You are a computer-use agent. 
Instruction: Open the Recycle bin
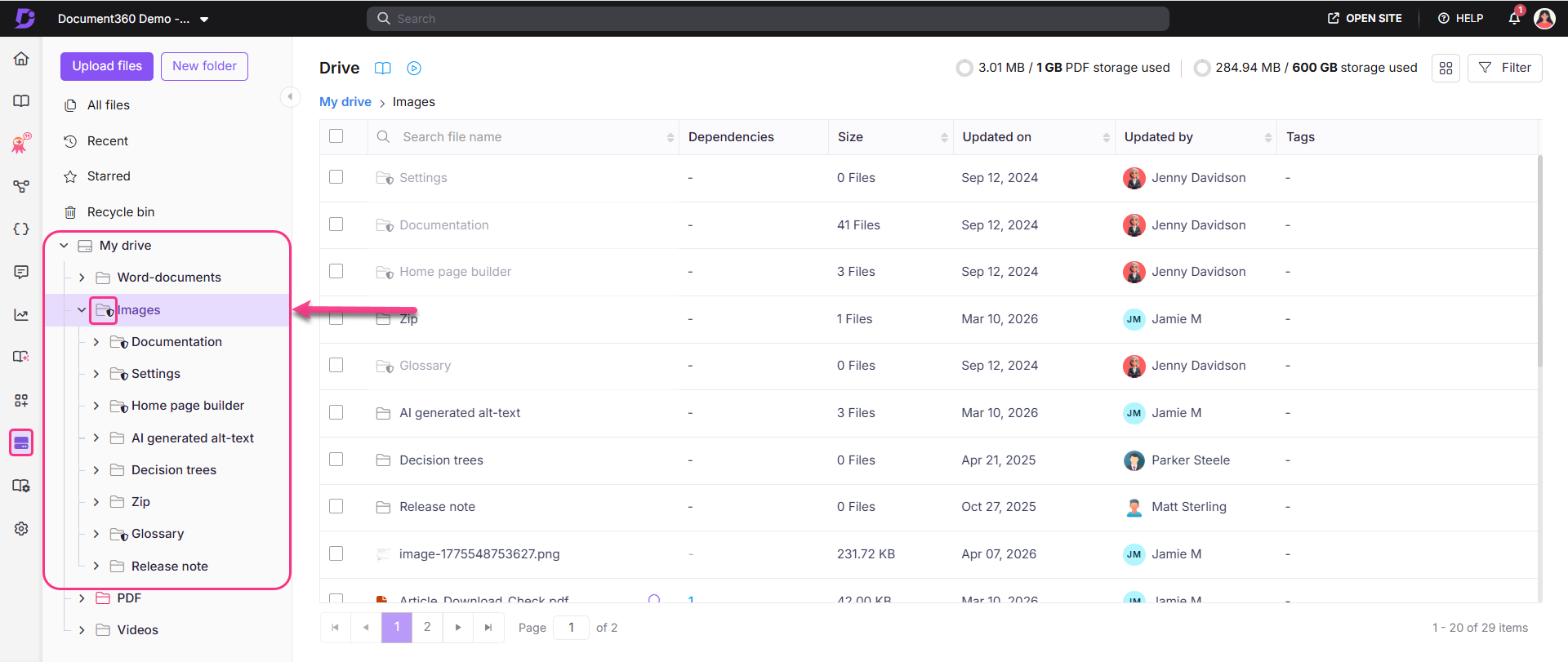click(x=121, y=212)
